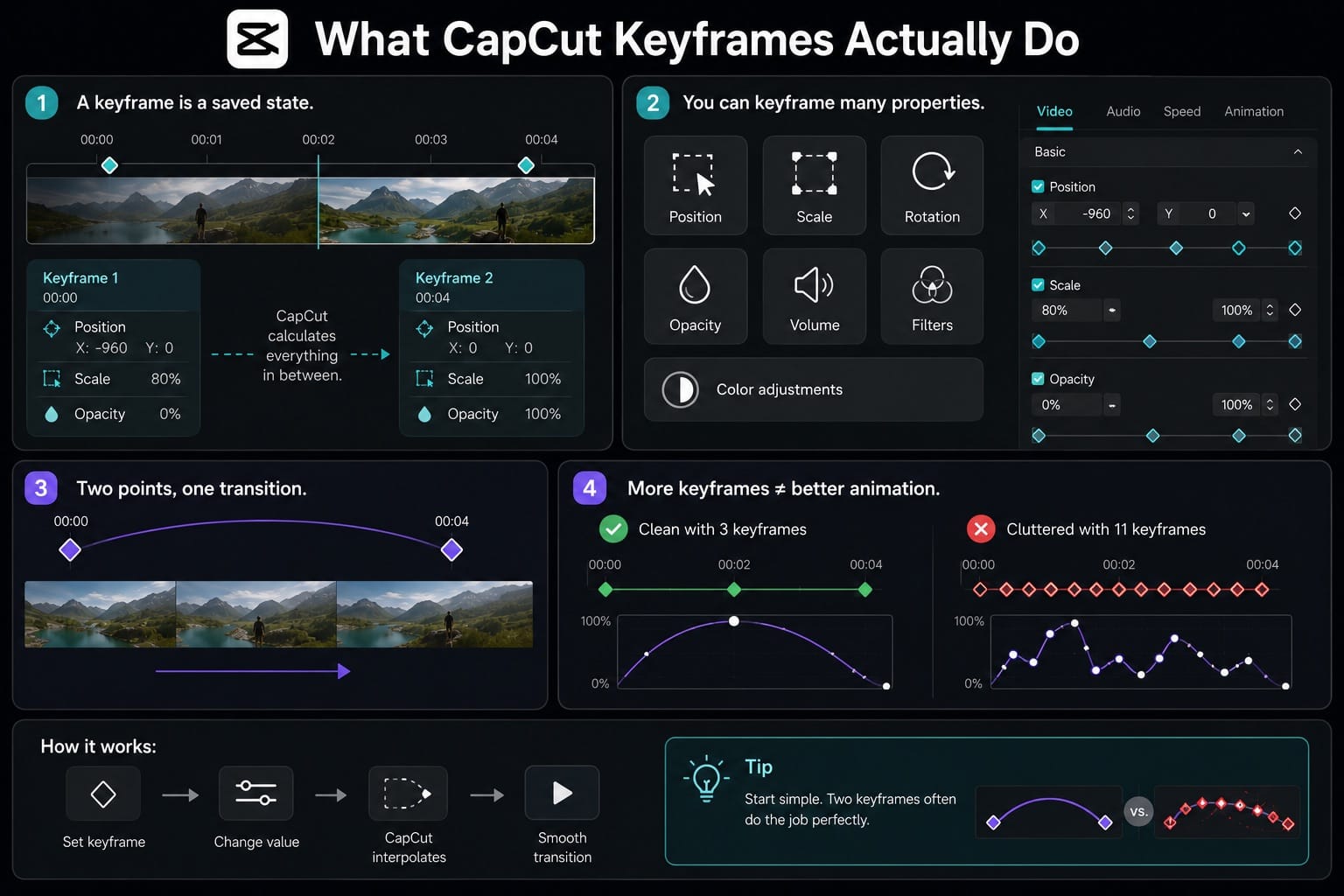Click the X position value -960

1096,213
